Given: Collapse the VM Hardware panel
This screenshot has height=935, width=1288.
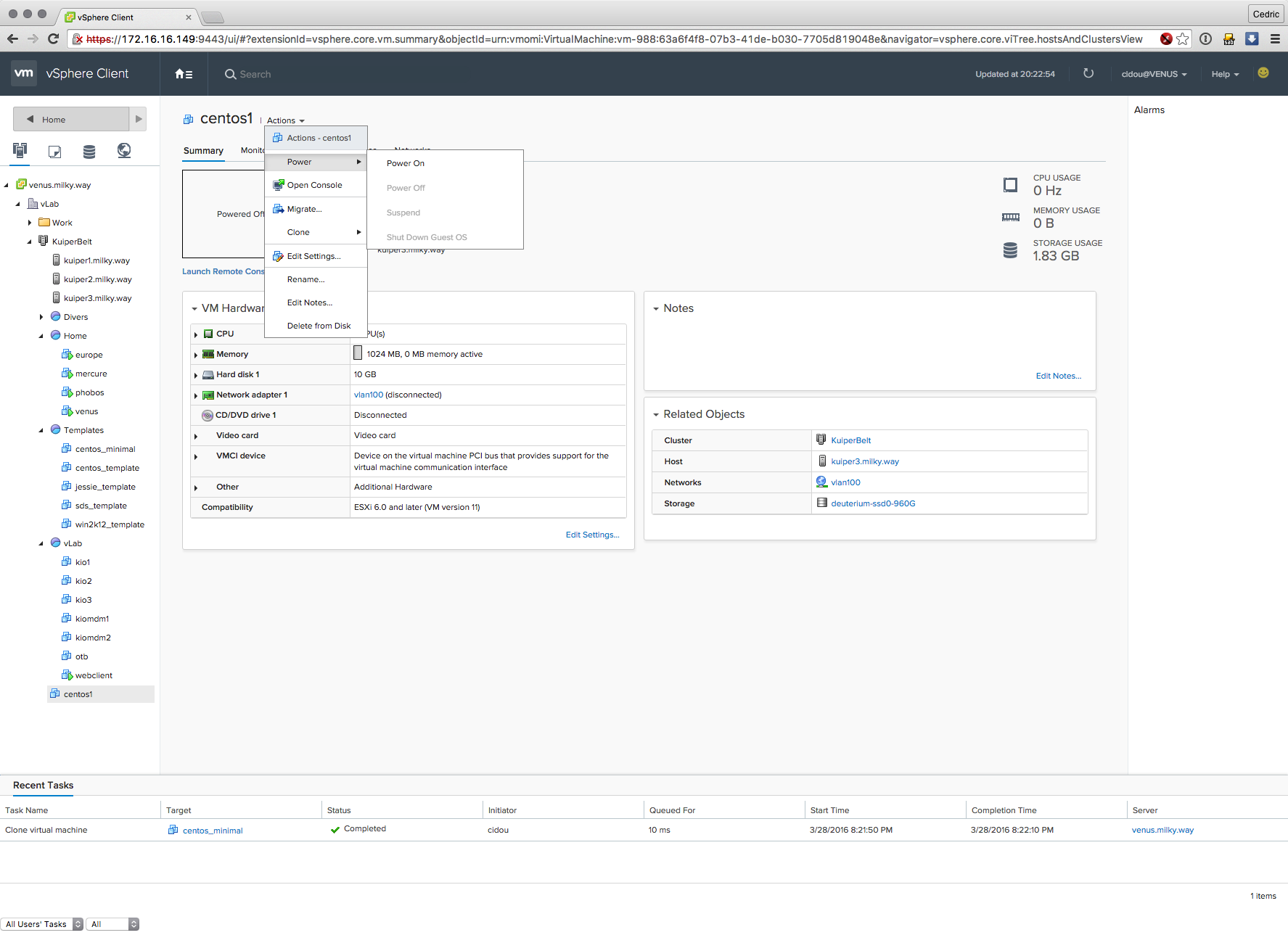Looking at the screenshot, I should tap(194, 309).
